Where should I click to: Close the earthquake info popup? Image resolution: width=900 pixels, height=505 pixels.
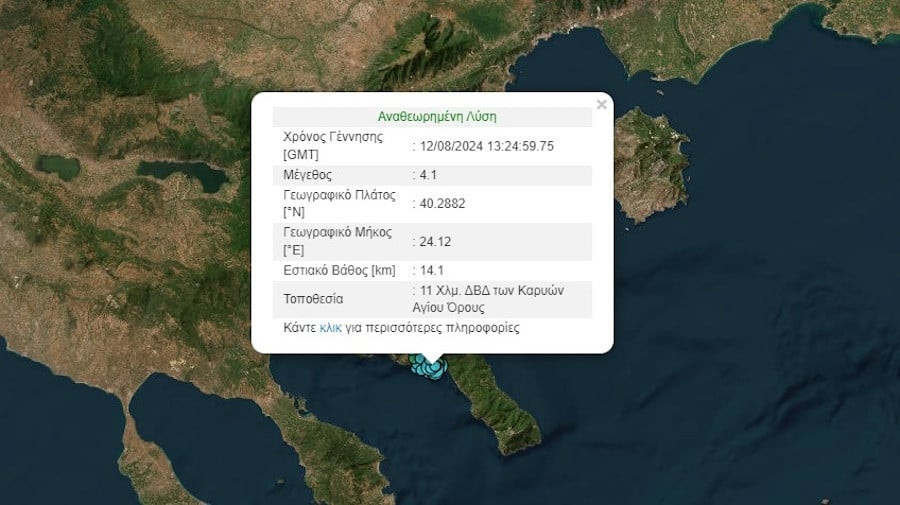point(601,104)
